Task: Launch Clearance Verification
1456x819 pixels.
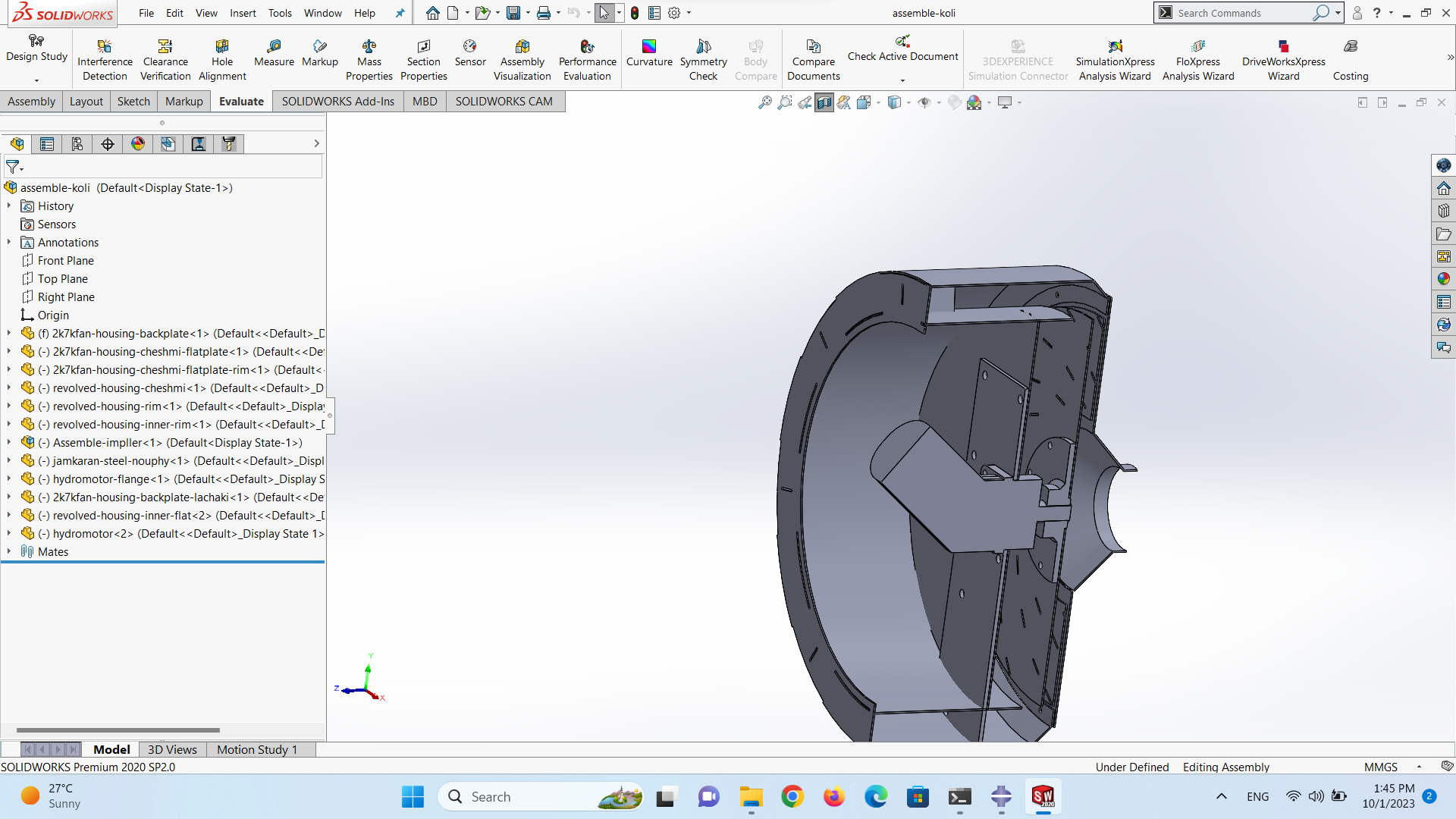Action: (x=165, y=60)
